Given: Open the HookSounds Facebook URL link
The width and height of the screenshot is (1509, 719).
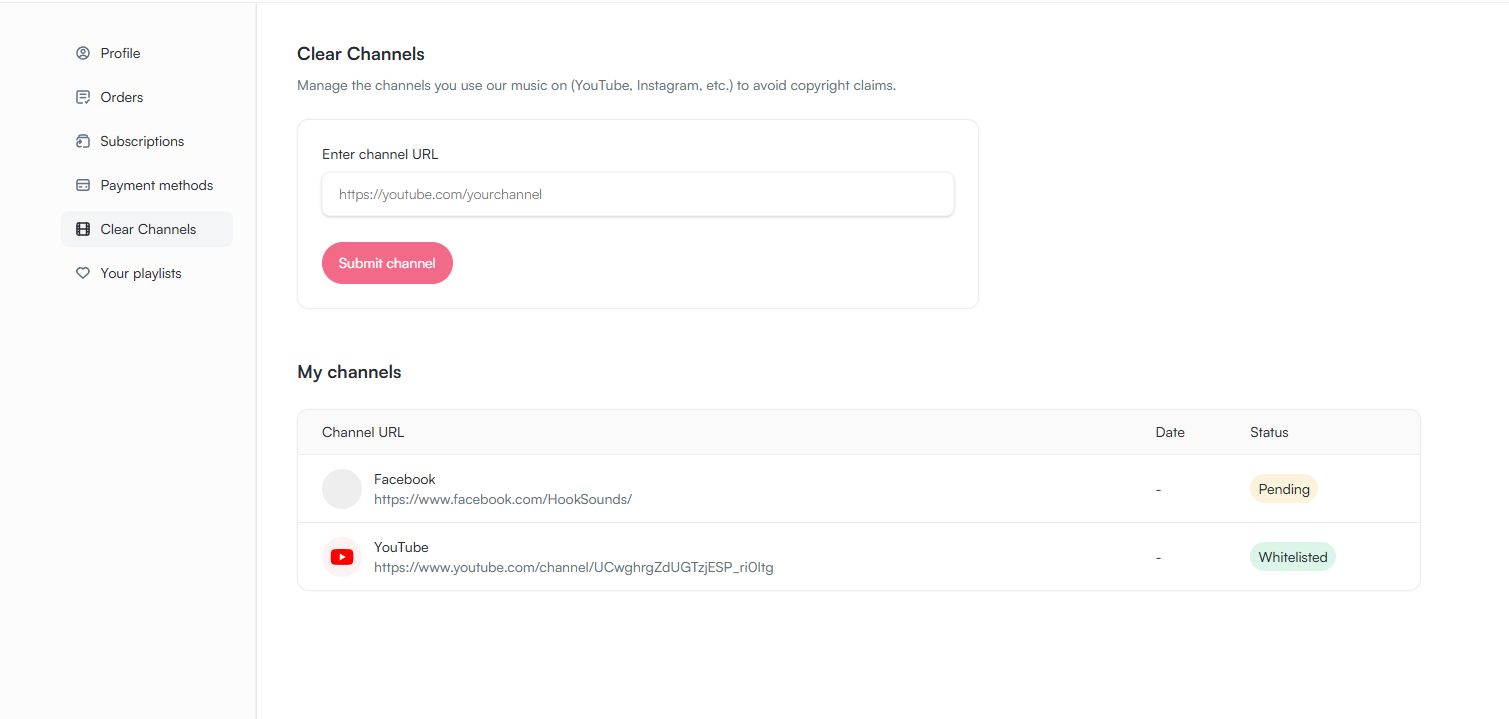Looking at the screenshot, I should point(503,499).
